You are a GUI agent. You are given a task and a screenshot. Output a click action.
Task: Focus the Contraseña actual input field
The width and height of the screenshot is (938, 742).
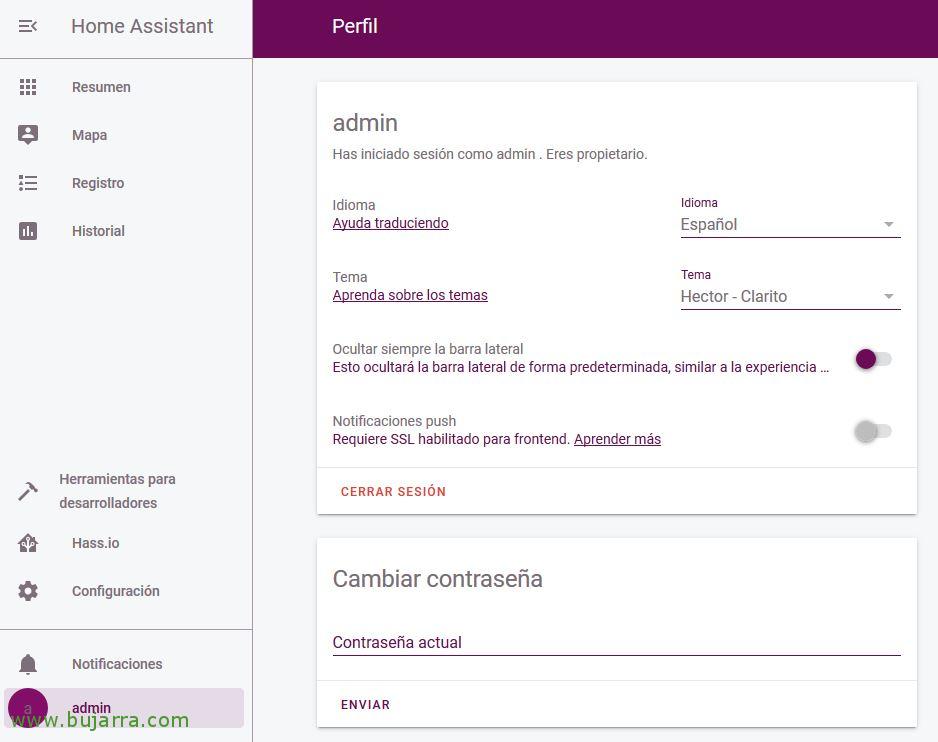(x=616, y=643)
